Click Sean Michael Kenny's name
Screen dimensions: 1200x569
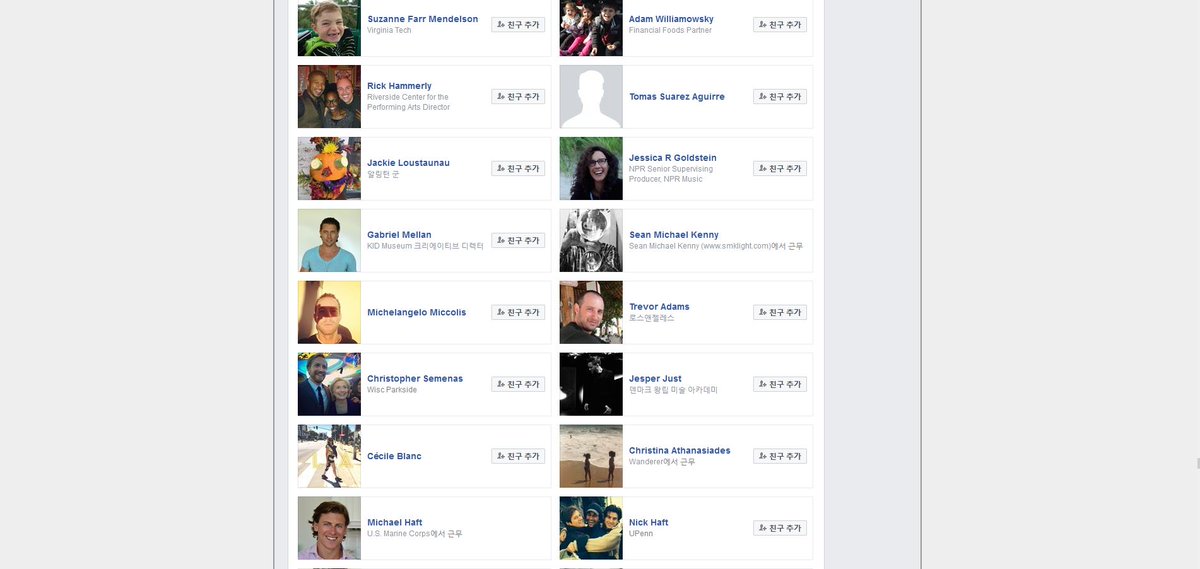[673, 235]
